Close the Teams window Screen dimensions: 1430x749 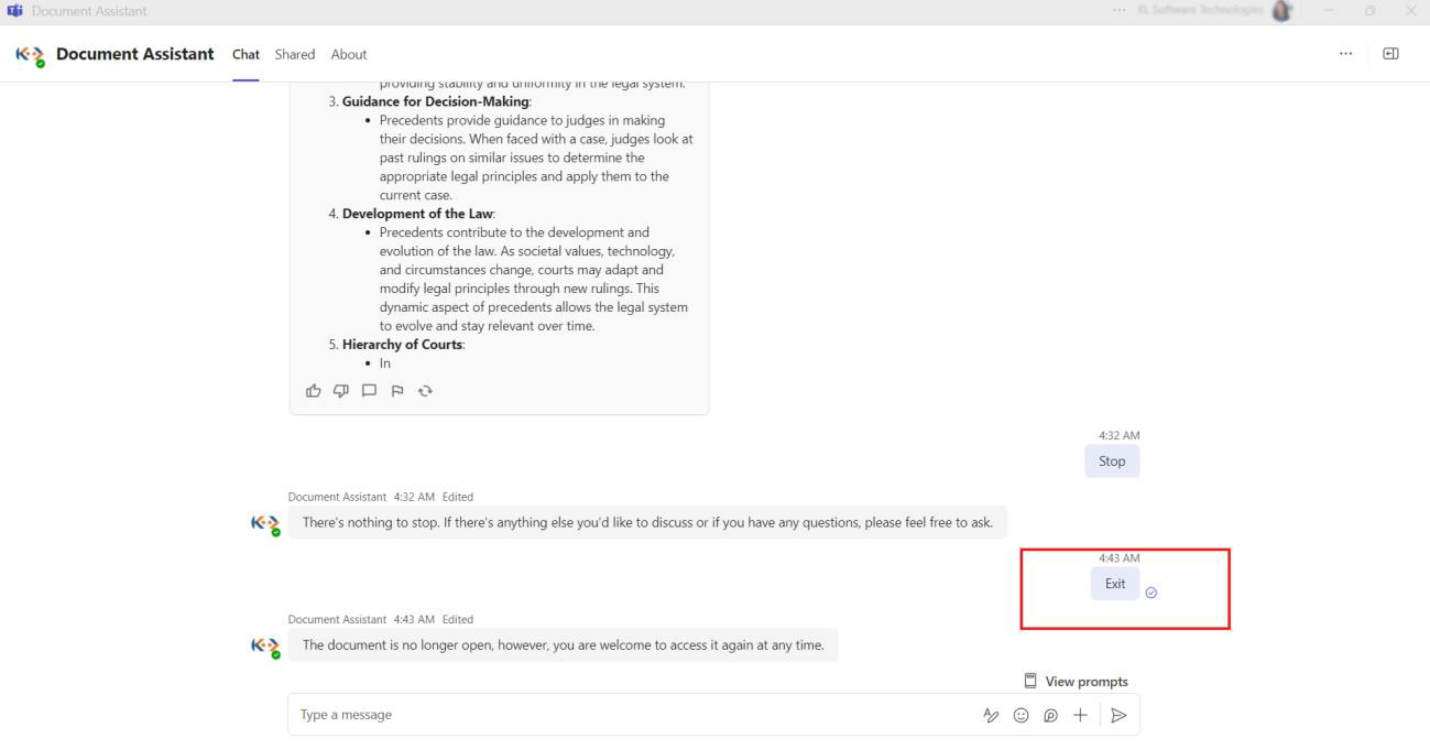tap(1411, 11)
